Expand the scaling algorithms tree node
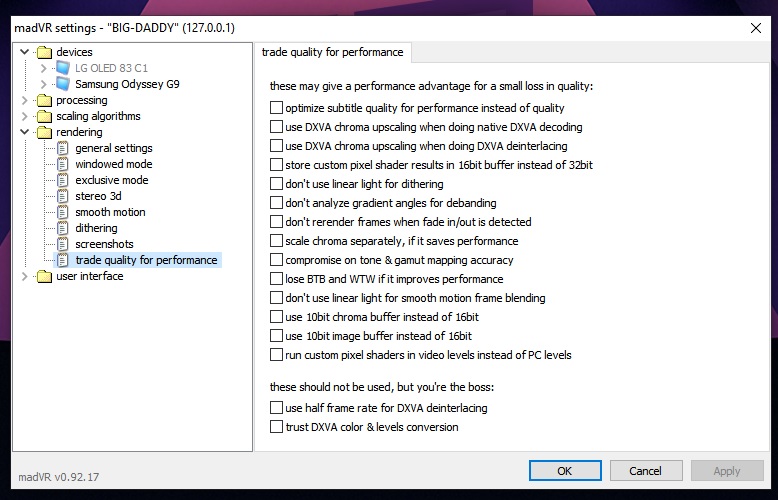This screenshot has height=500, width=778. (x=24, y=116)
